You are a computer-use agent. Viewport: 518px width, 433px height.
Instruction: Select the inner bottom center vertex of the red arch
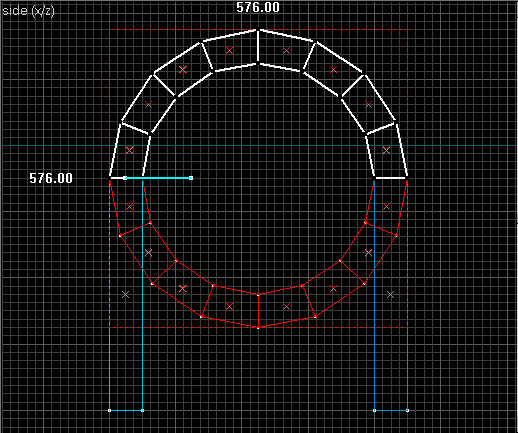coord(258,295)
